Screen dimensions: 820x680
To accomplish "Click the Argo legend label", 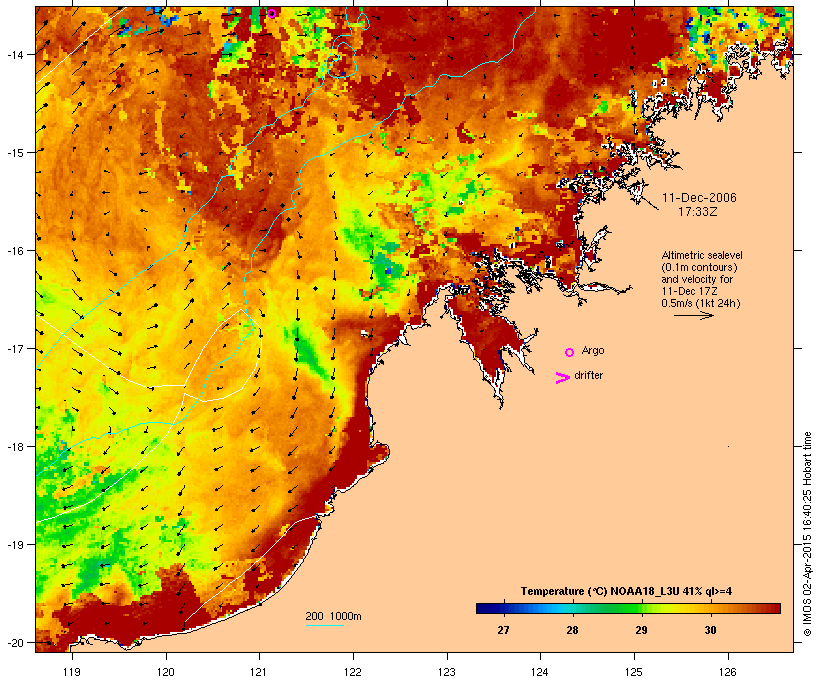I will point(593,350).
